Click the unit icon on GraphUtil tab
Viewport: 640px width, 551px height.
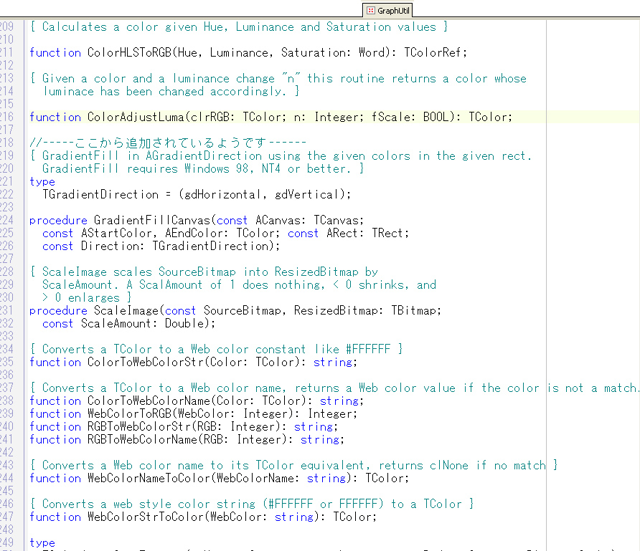(371, 10)
